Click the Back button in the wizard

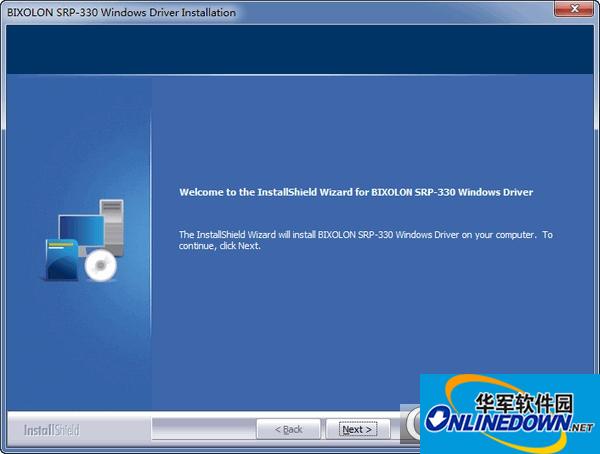289,429
